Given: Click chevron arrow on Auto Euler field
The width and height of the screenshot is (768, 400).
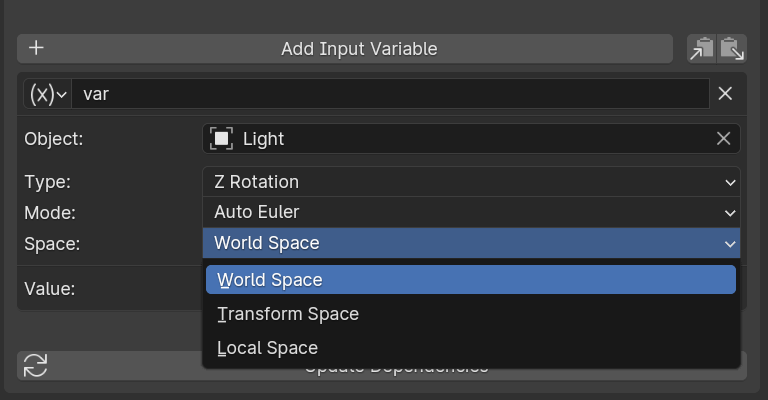Looking at the screenshot, I should 731,212.
